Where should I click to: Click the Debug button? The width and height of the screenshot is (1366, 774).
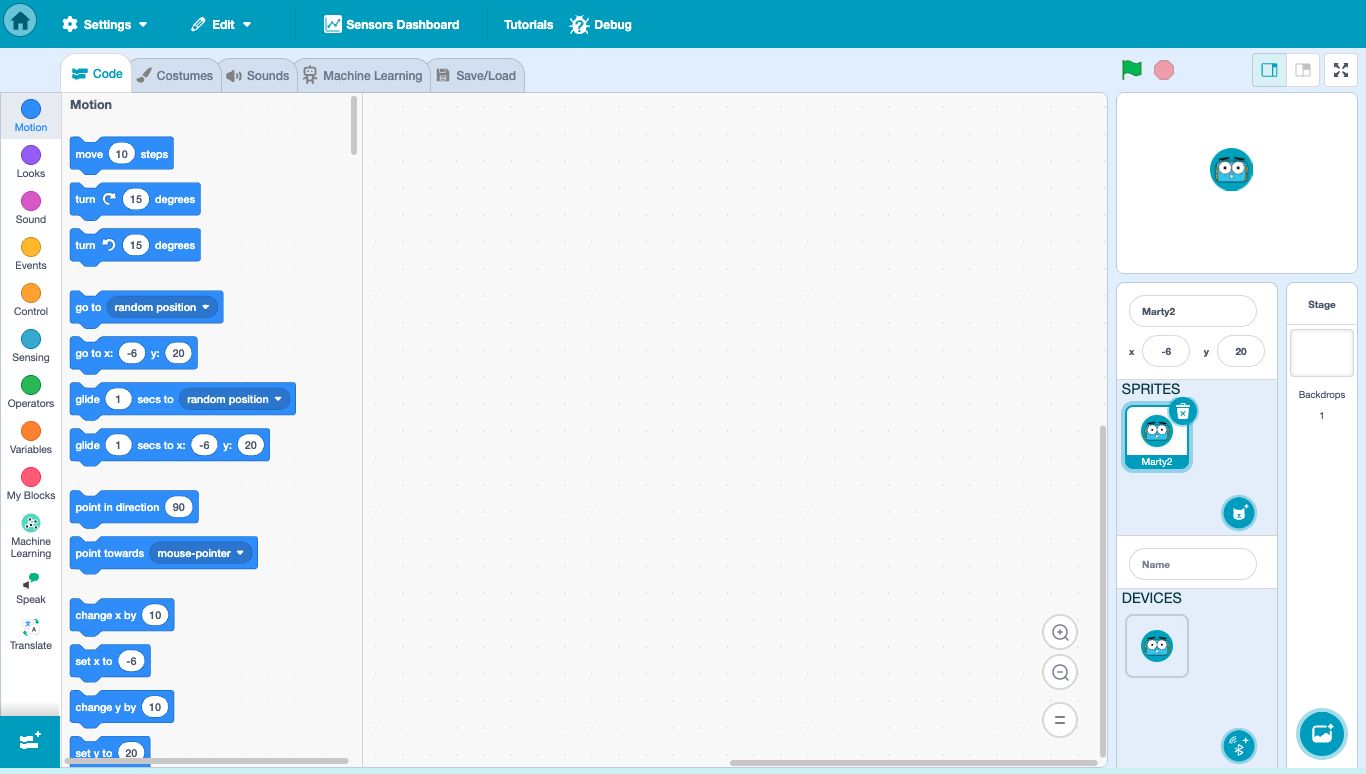[601, 24]
